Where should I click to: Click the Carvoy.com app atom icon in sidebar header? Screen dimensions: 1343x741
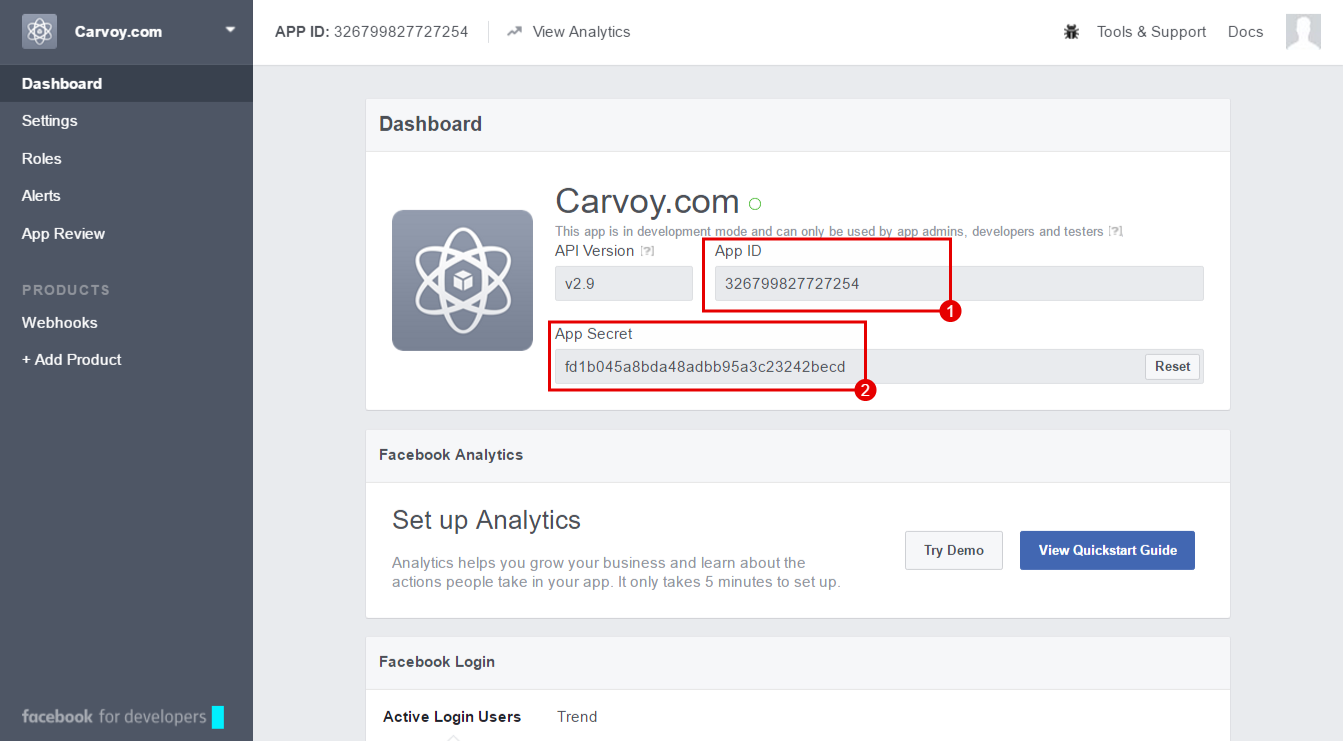tap(40, 32)
